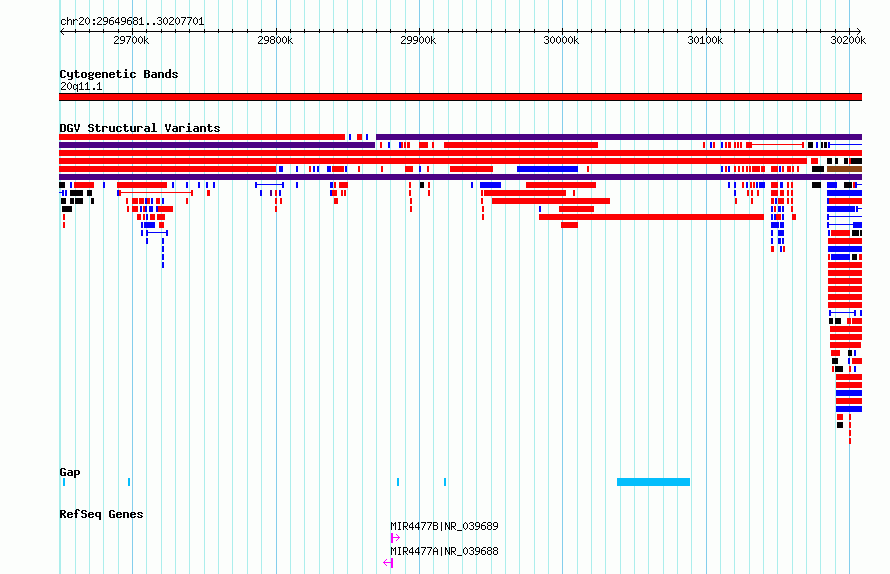Select the wide blue variant bar left of 30000k

pyautogui.click(x=547, y=169)
